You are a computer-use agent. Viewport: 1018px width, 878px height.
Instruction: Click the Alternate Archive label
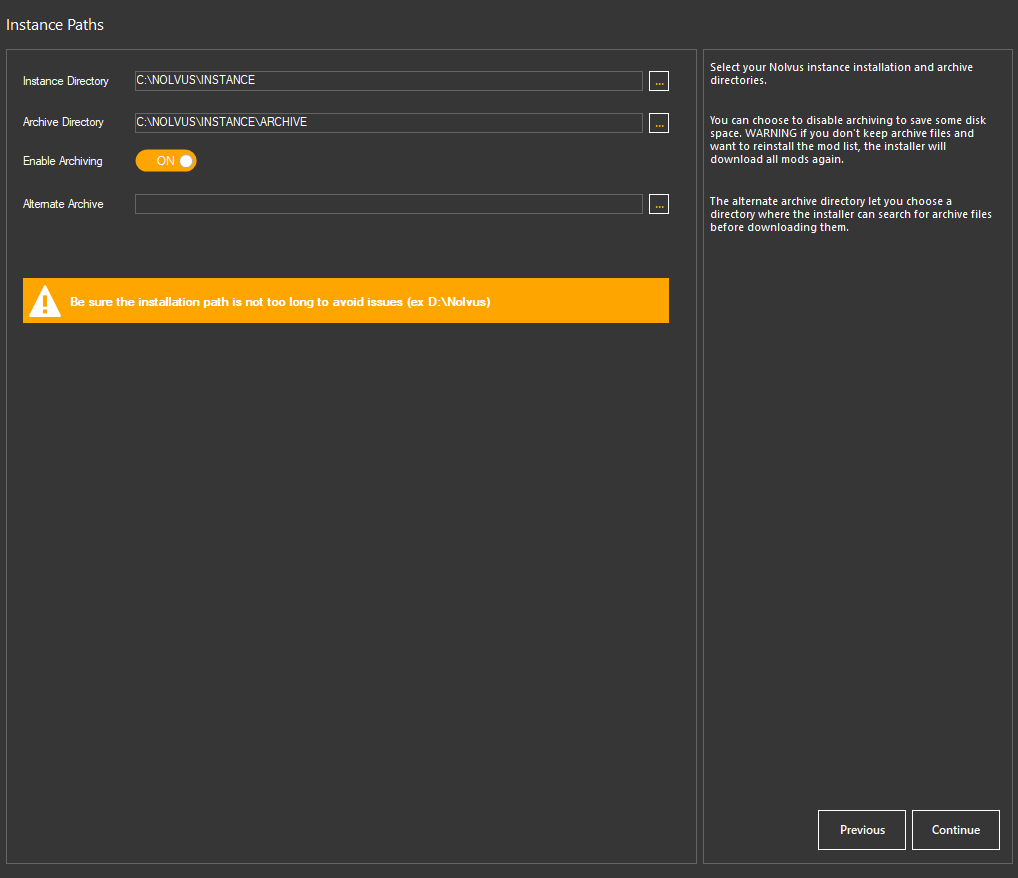63,204
